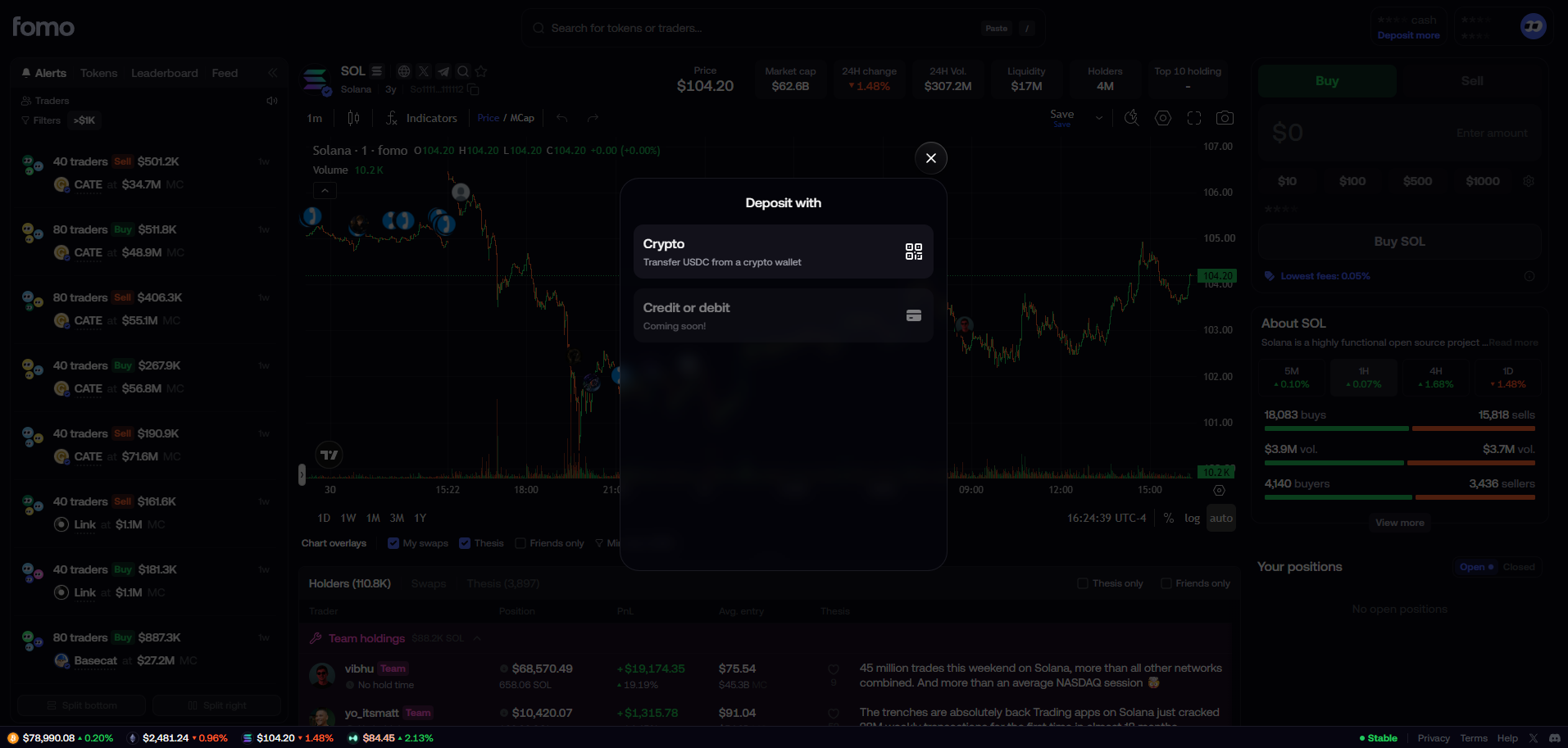Toggle My swaps overlay checkbox
1568x748 pixels.
[393, 543]
